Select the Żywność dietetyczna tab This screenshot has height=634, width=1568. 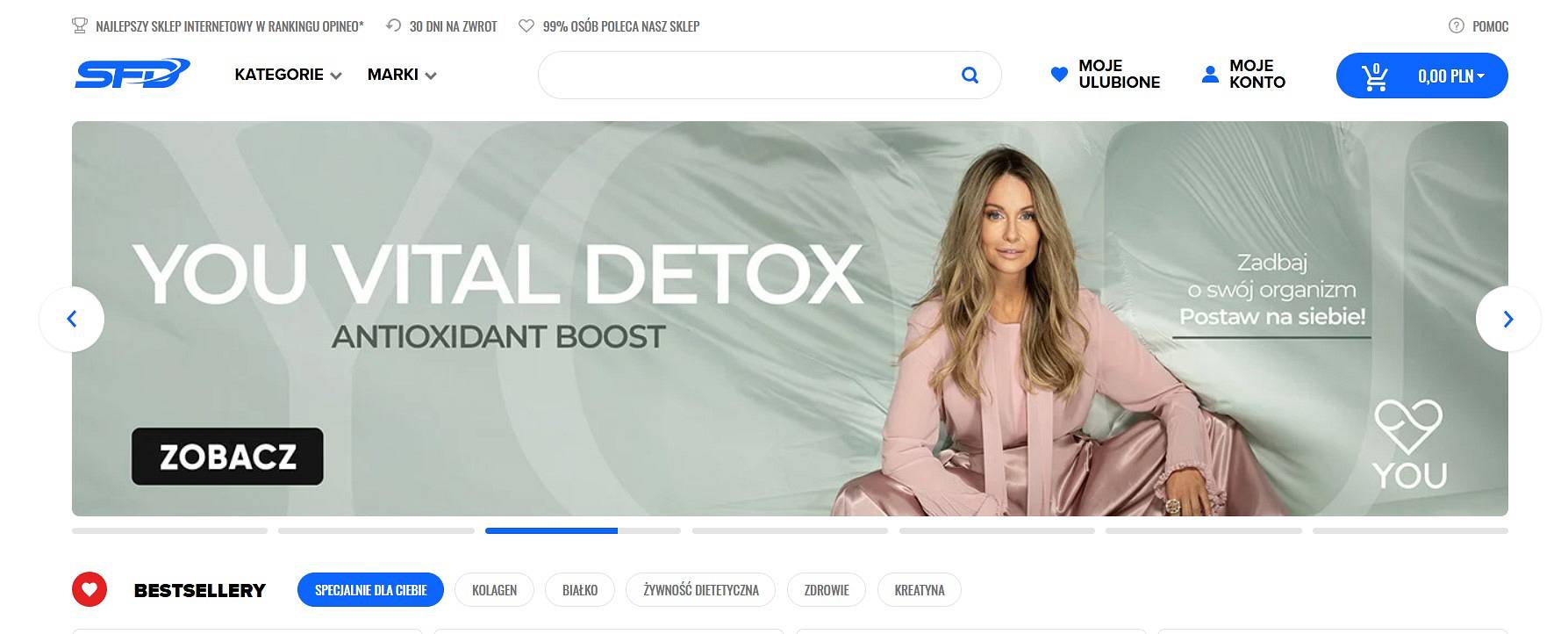coord(701,589)
